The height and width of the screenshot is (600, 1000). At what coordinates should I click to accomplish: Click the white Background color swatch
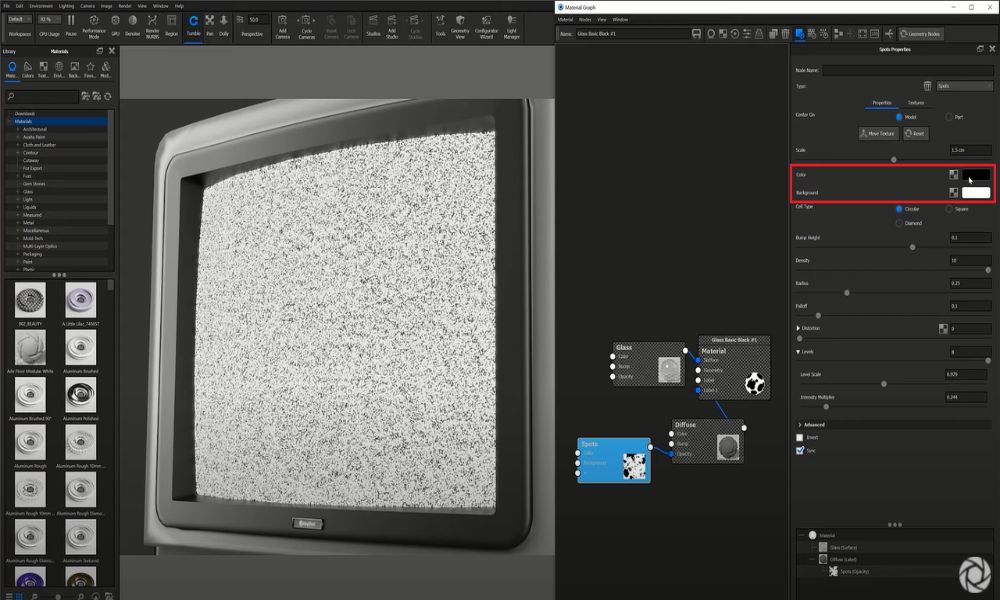tap(976, 192)
